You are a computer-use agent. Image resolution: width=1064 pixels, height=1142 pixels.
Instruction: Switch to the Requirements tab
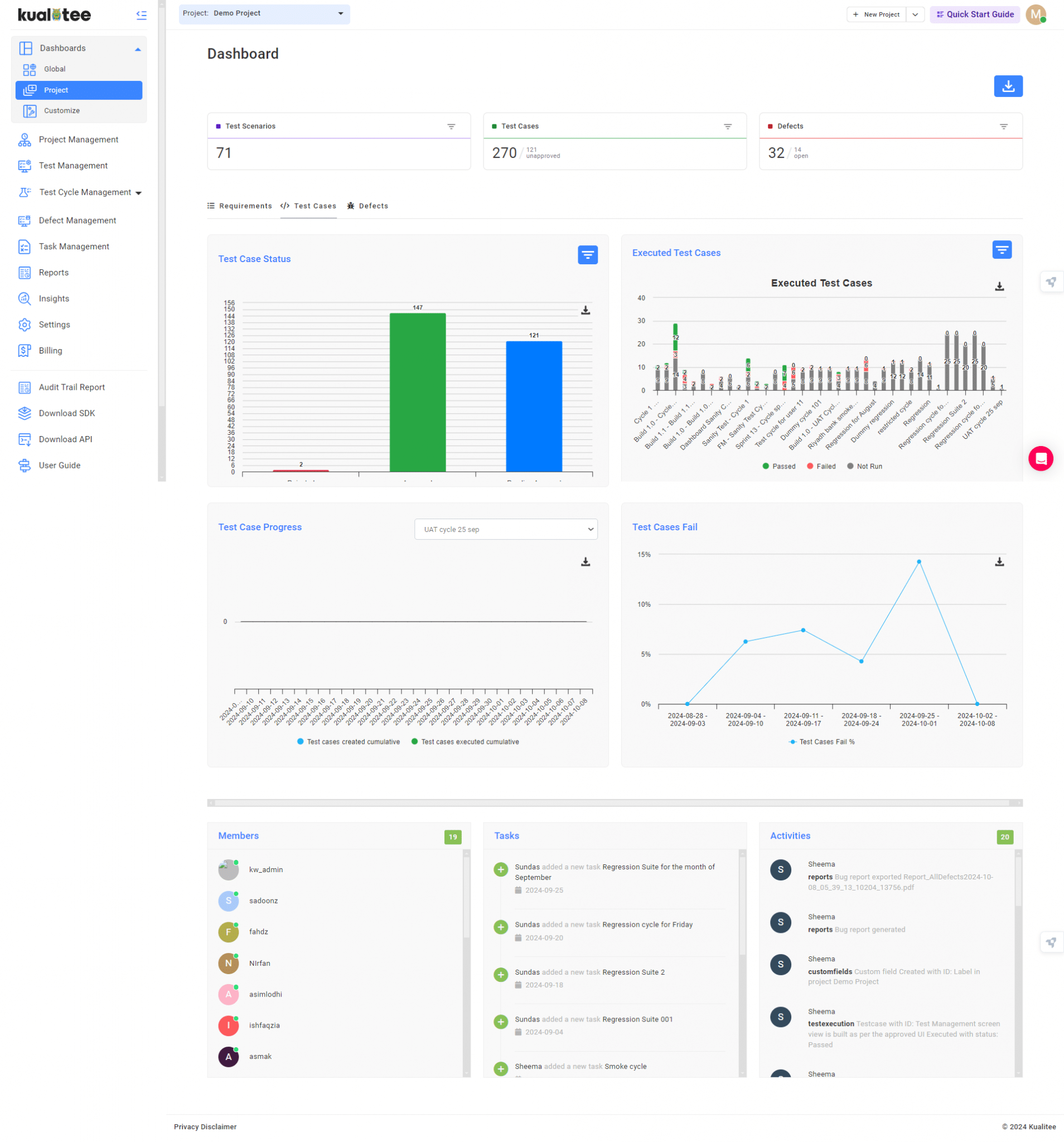pos(245,206)
